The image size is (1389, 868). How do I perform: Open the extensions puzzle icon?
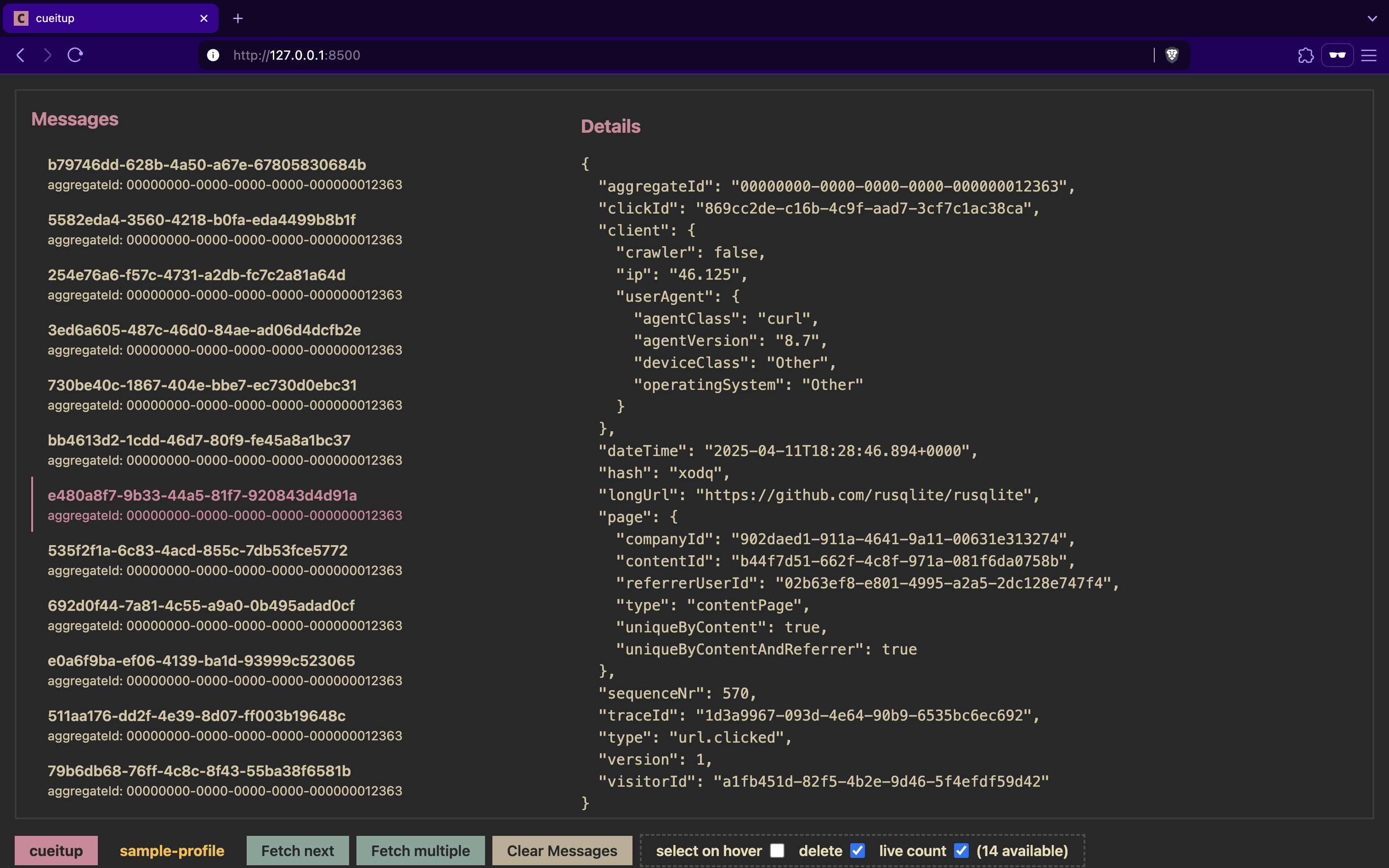pyautogui.click(x=1306, y=55)
